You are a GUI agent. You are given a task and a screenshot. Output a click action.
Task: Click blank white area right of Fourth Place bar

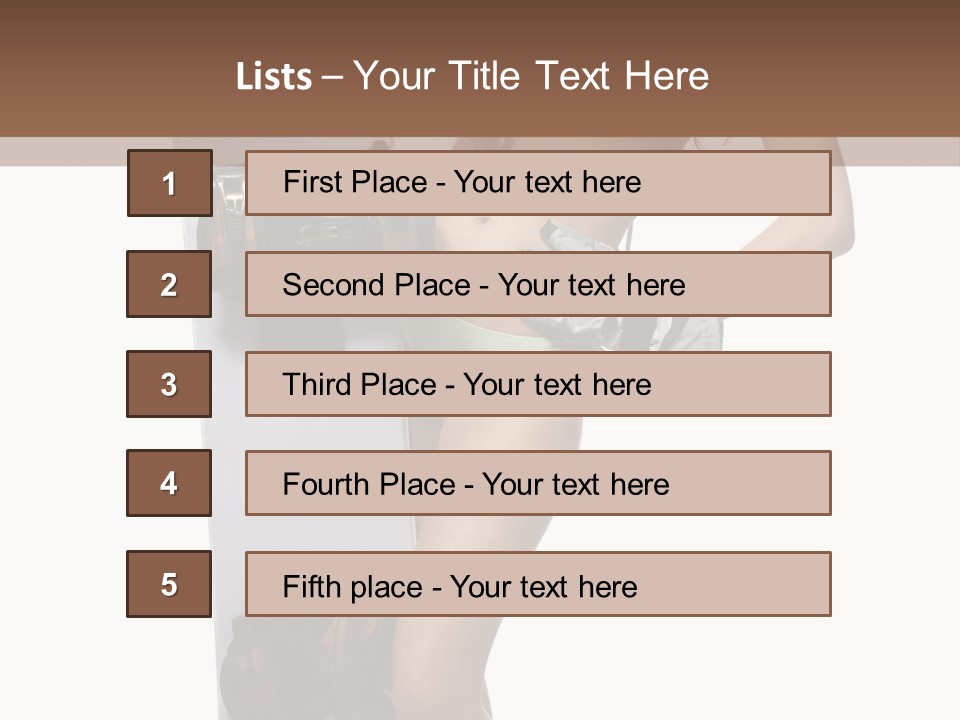895,484
